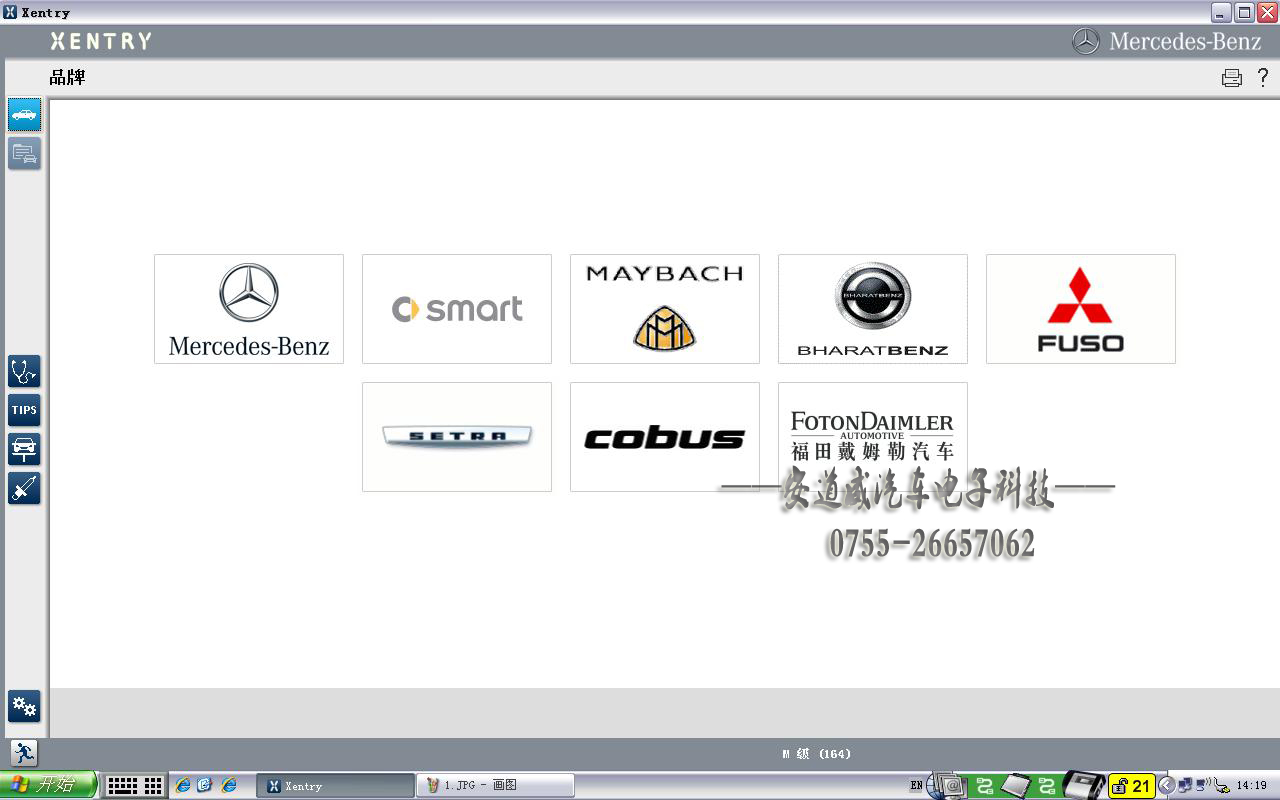Select the Setra brand tile
1280x800 pixels.
(457, 437)
